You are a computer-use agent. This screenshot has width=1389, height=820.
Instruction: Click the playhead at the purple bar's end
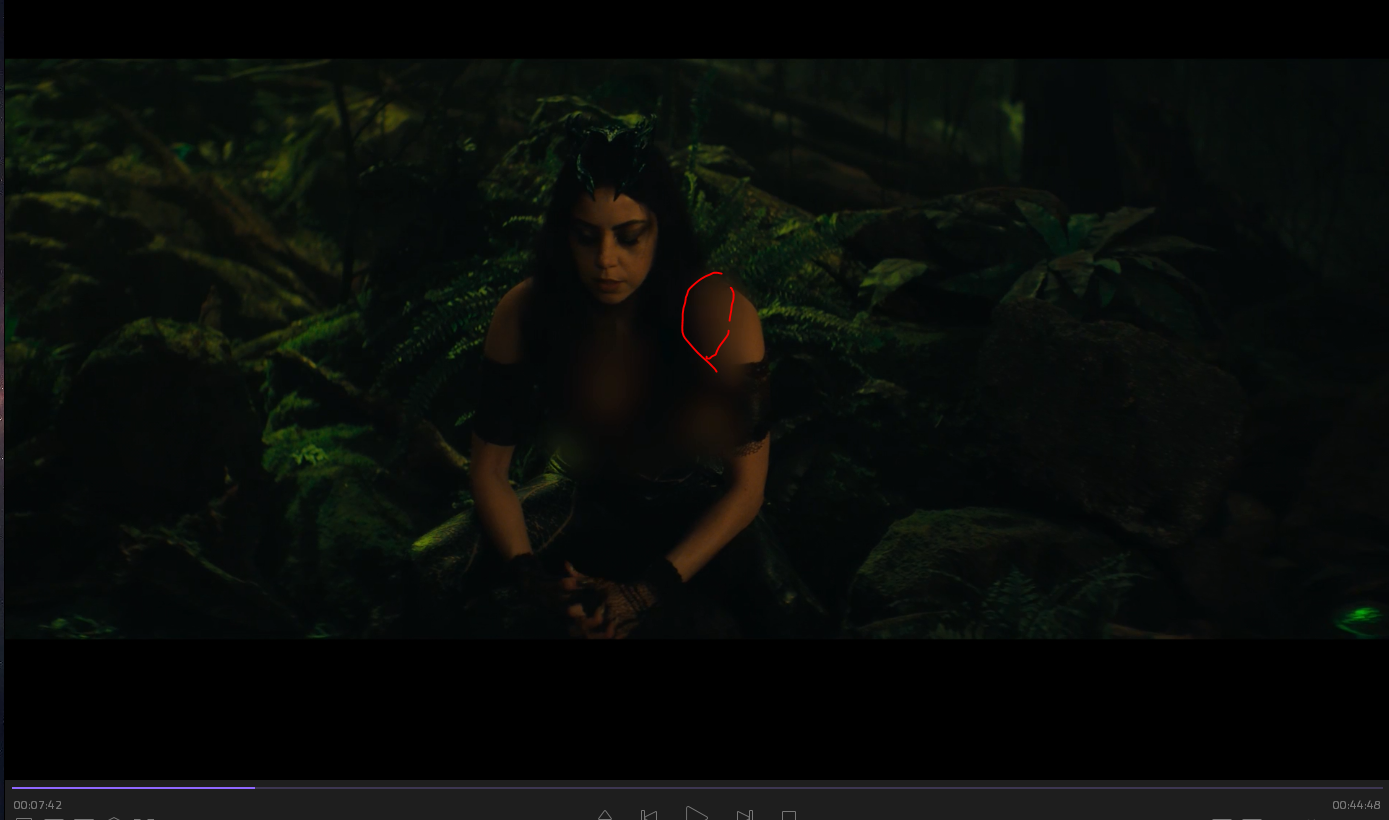(254, 788)
